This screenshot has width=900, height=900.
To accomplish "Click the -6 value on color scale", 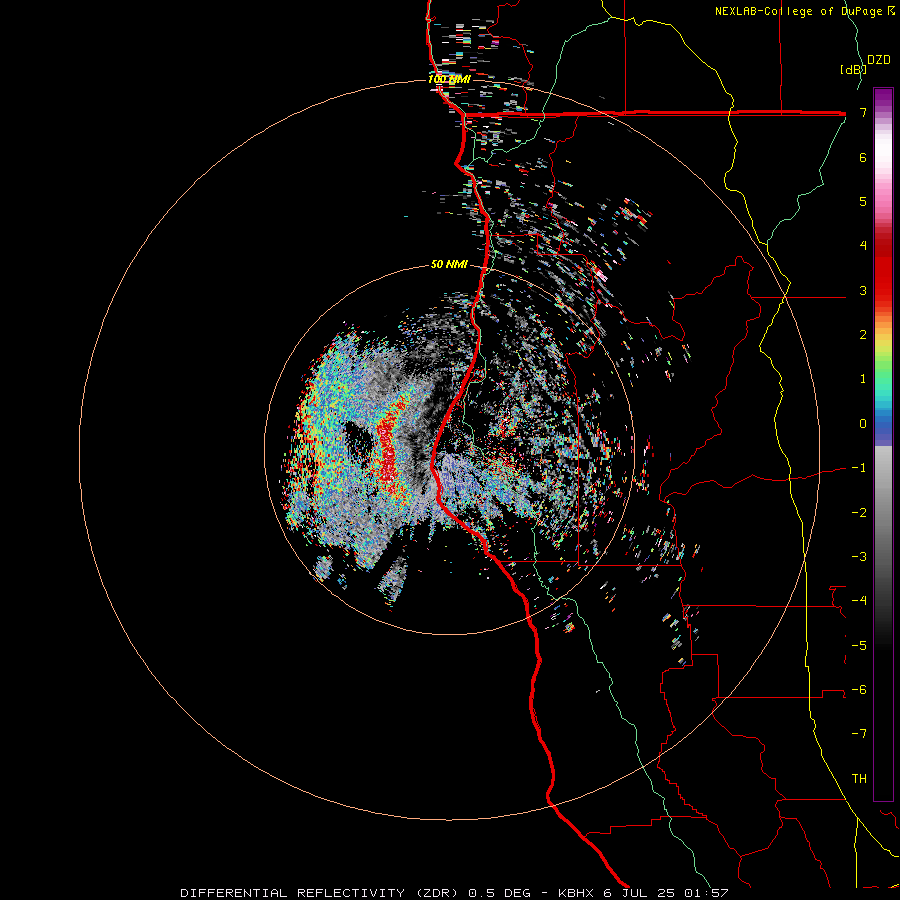I will coord(859,689).
